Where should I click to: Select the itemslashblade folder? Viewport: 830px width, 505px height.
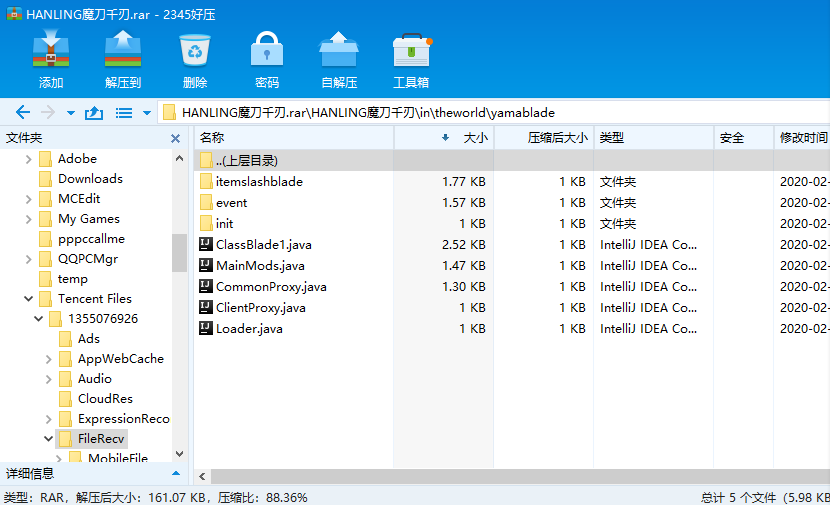coord(259,182)
